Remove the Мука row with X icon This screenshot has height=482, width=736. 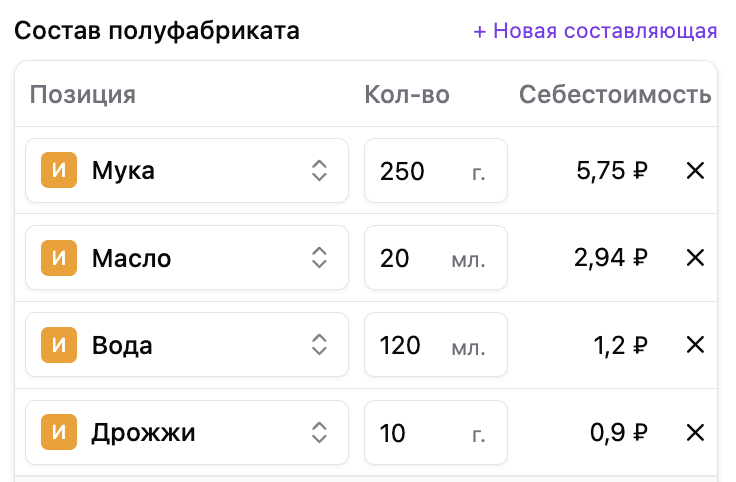pos(695,170)
